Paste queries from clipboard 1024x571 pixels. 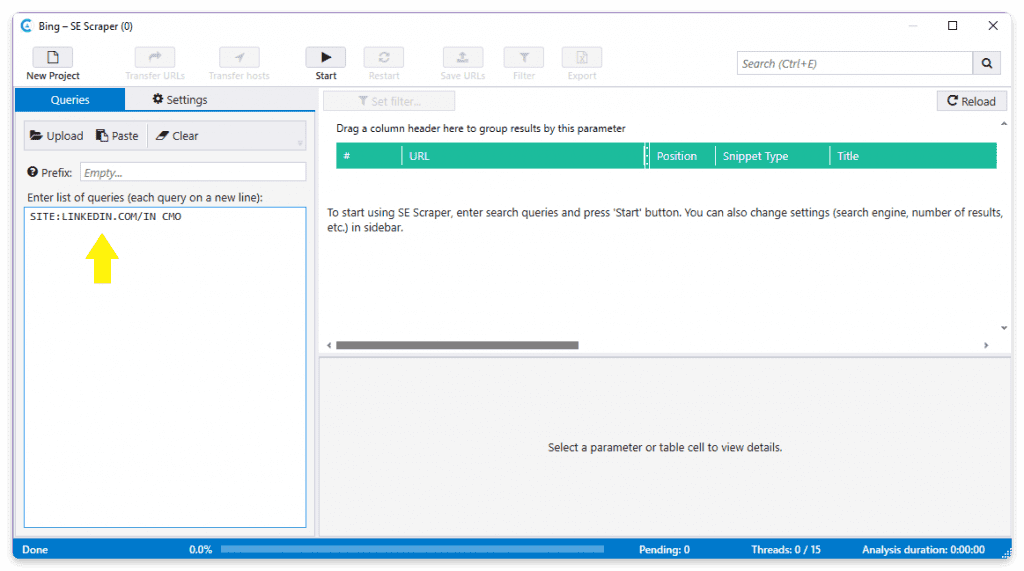click(x=118, y=136)
